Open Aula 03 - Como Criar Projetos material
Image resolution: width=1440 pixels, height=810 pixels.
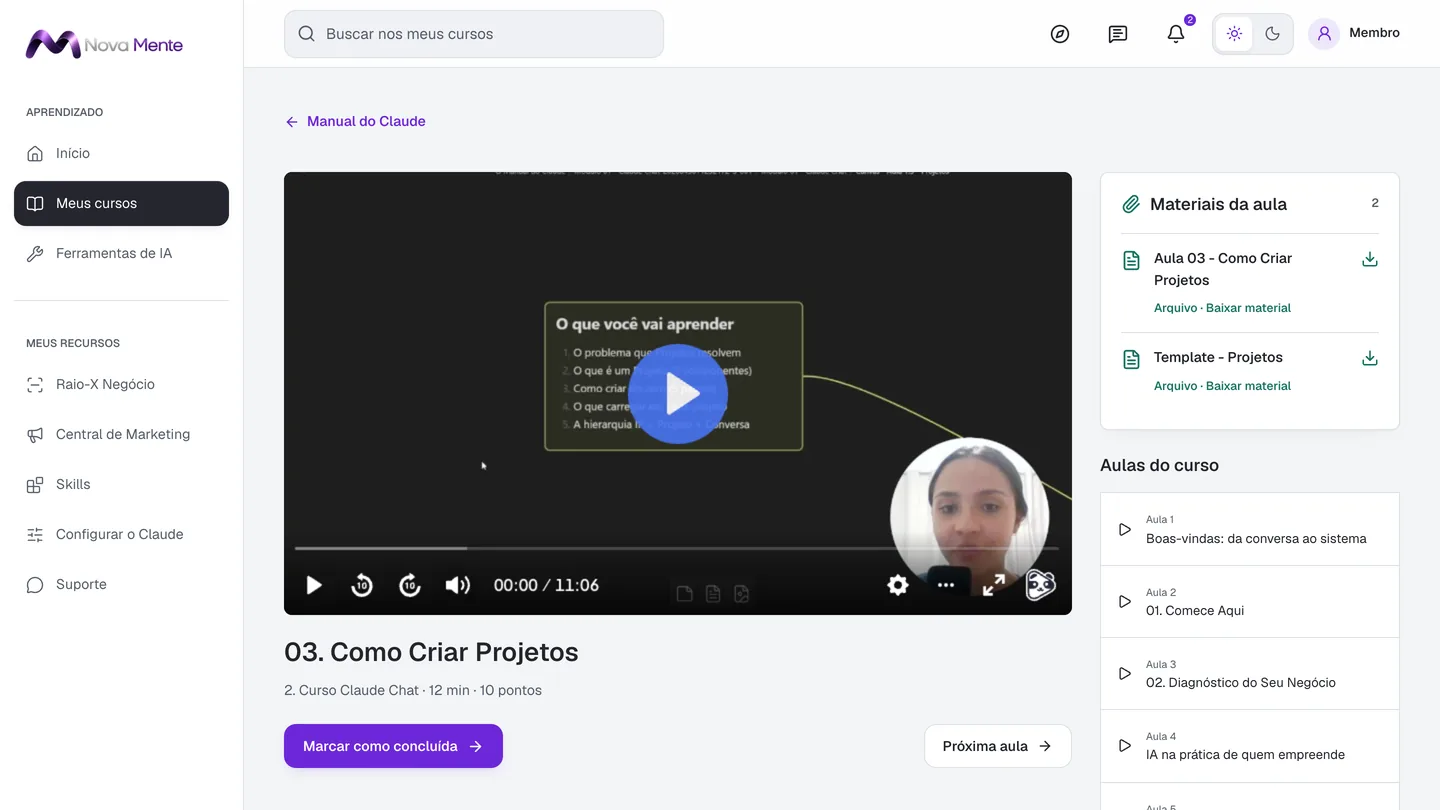[1223, 269]
